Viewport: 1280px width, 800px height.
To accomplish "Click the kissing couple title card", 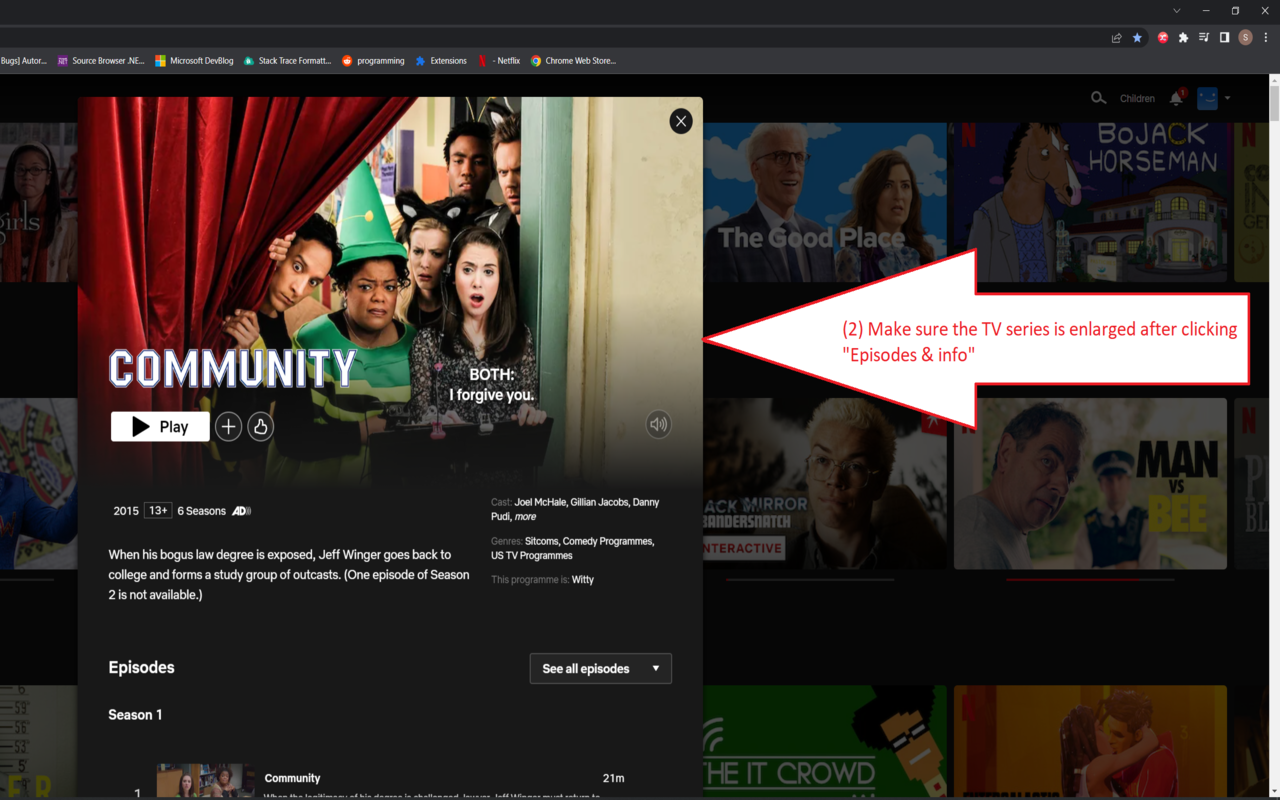I will pos(1090,742).
